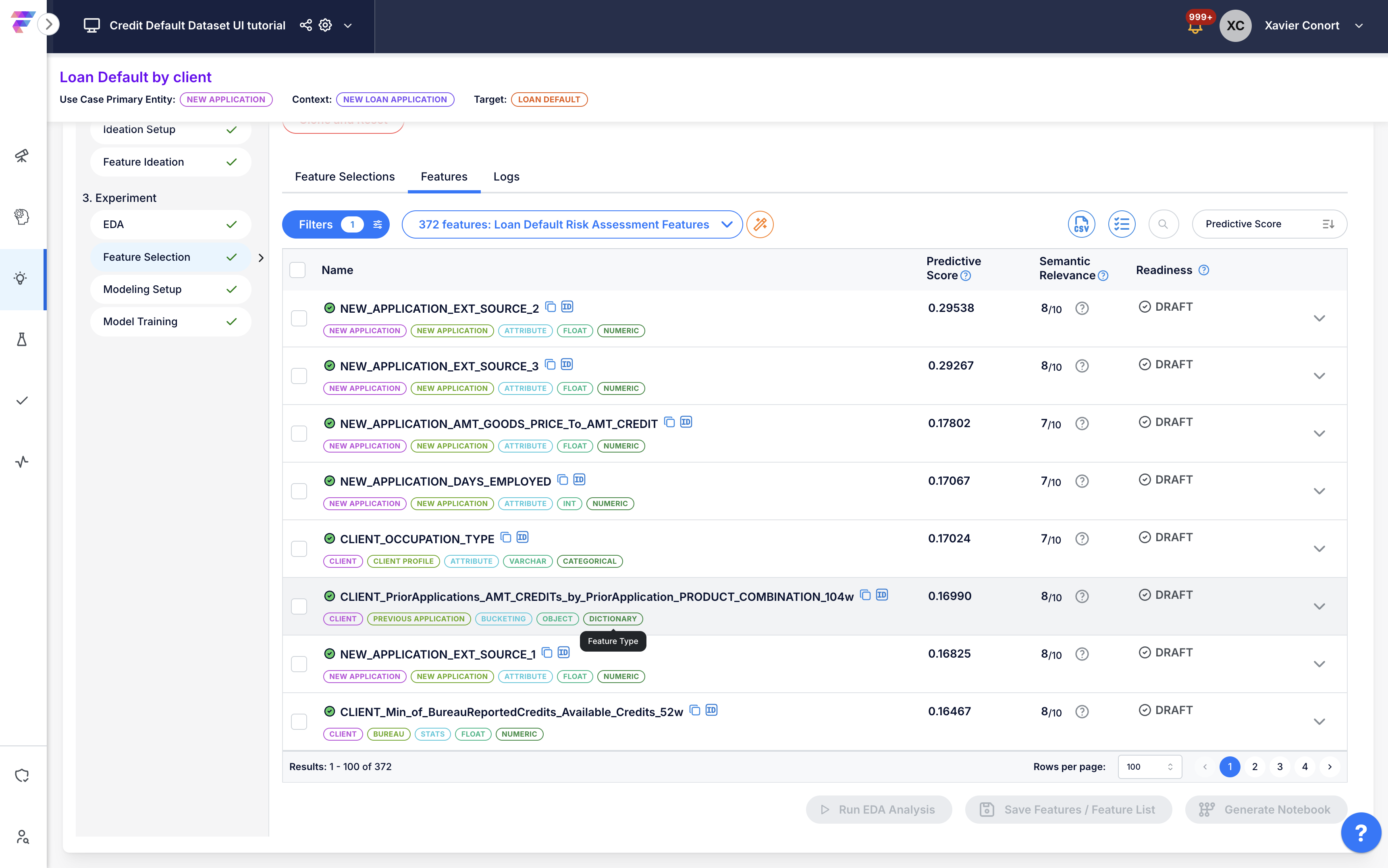Open Rows per page selector

click(1149, 766)
